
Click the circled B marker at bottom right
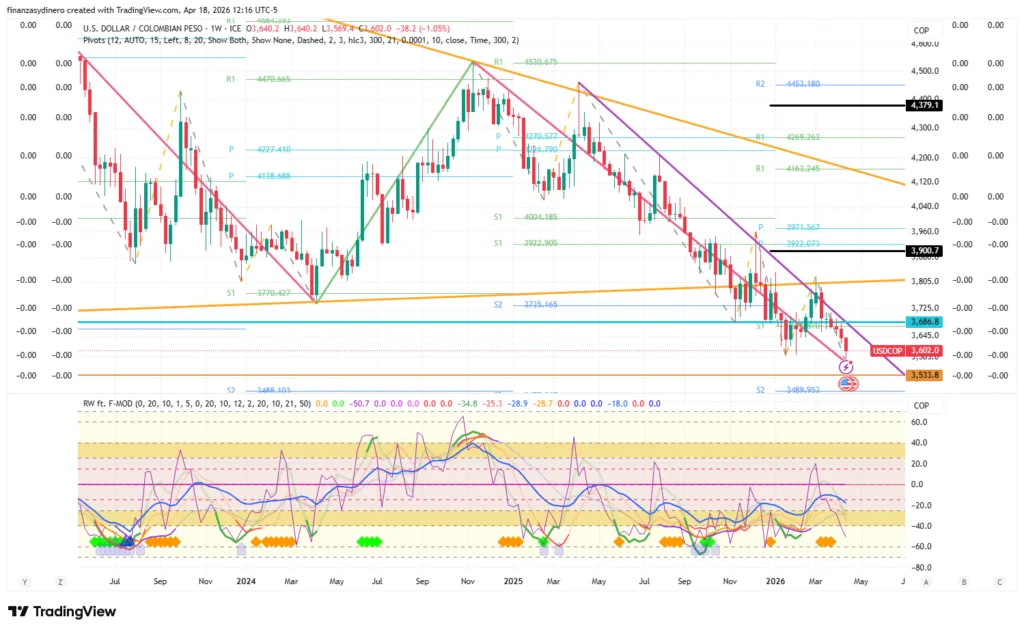963,581
